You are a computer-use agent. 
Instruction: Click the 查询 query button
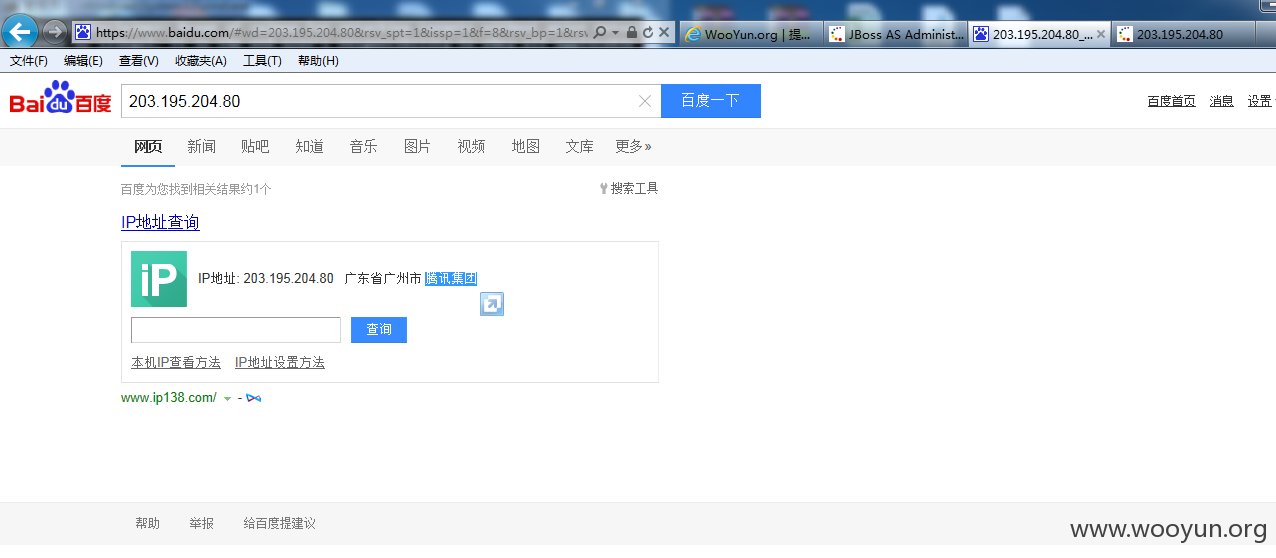[x=379, y=330]
